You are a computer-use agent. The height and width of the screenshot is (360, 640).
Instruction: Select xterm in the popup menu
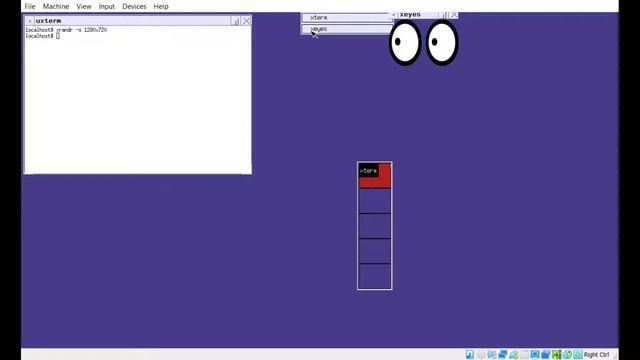coord(347,18)
